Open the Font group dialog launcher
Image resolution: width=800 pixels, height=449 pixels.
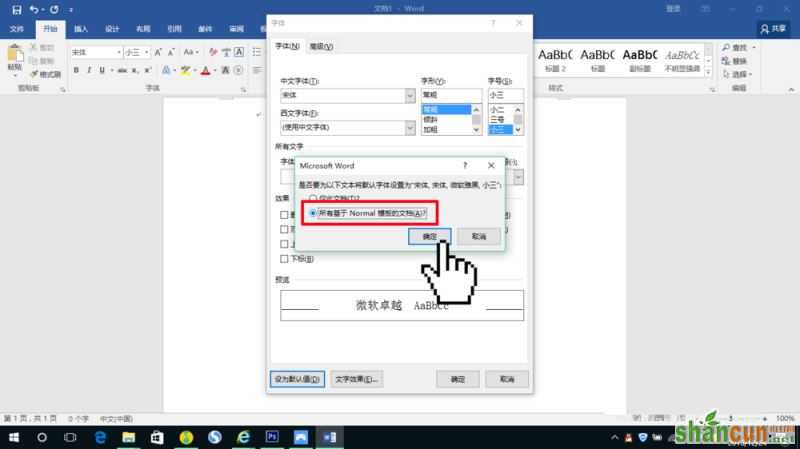pos(243,89)
